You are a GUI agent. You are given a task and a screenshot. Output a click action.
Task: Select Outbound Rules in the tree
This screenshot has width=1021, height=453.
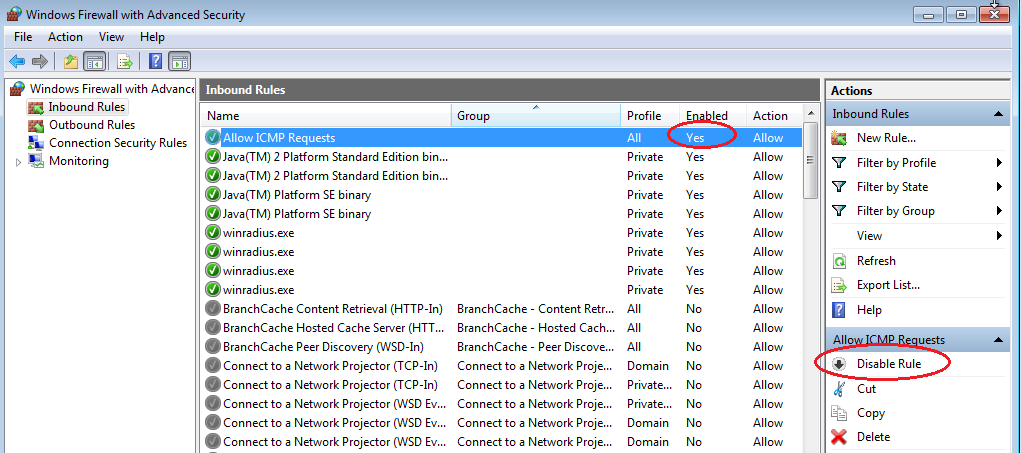coord(92,125)
